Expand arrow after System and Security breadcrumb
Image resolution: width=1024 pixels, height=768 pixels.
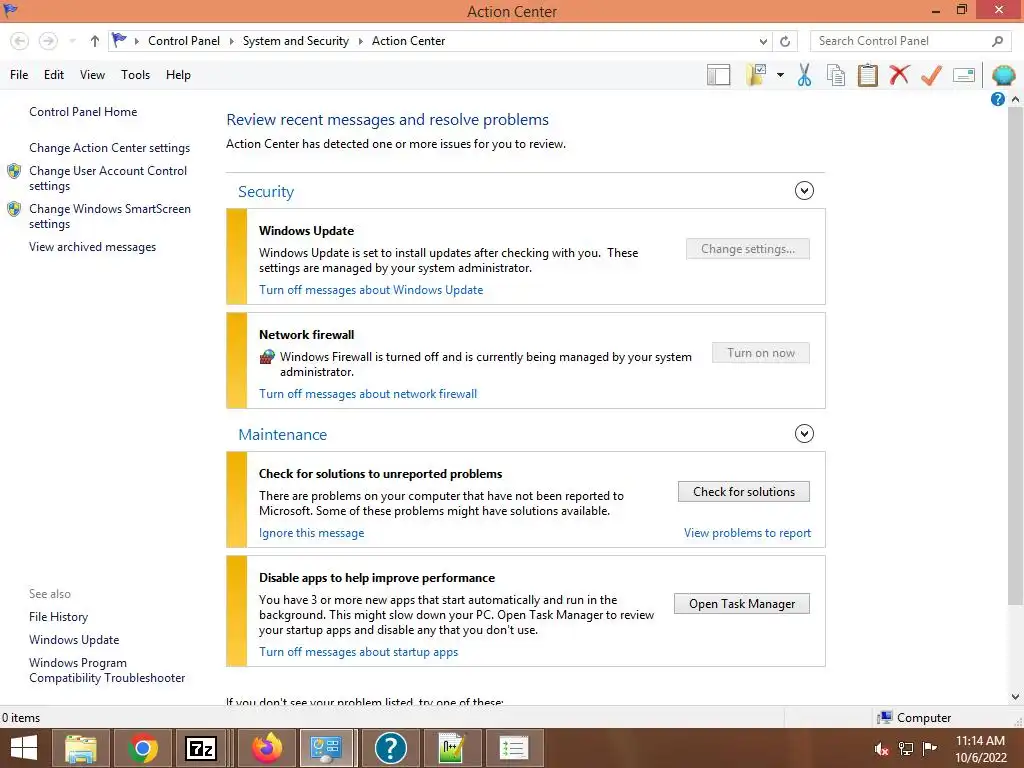[x=360, y=41]
